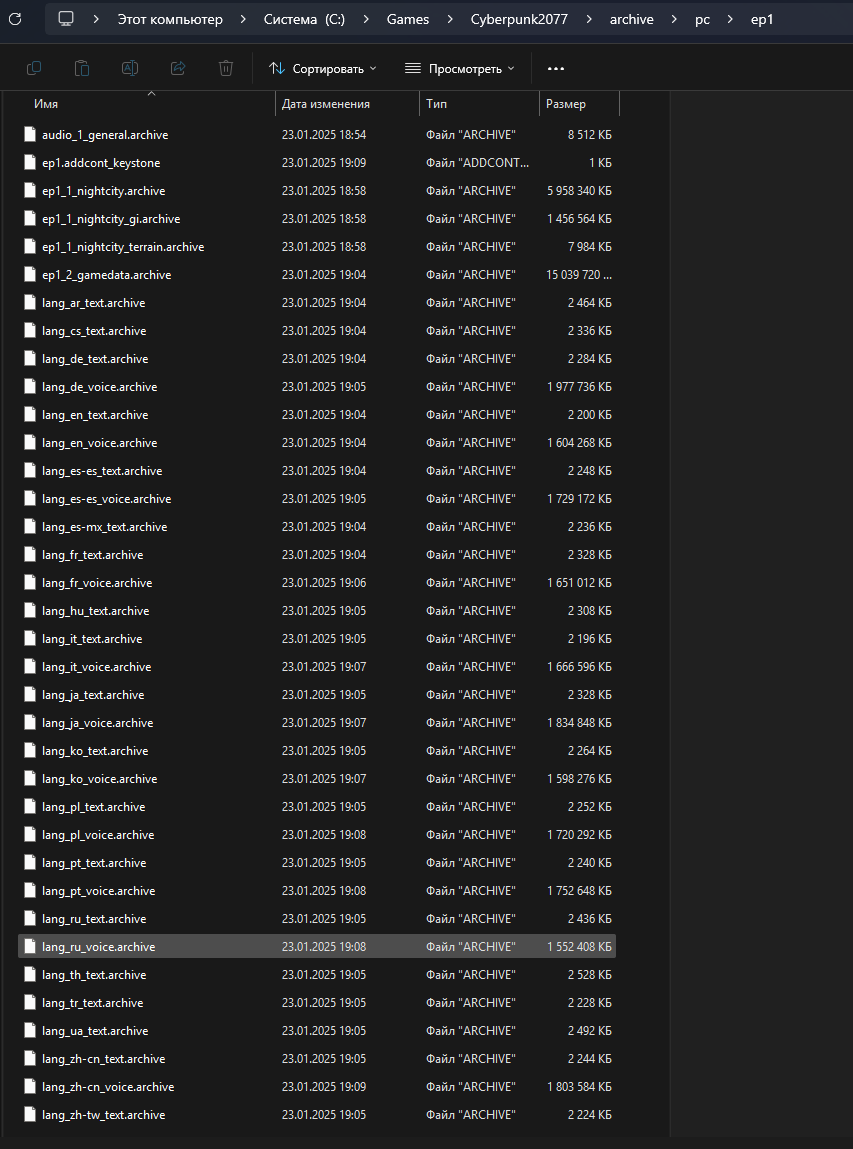Click the file icon of lang_en_voice.archive
Image resolution: width=853 pixels, height=1149 pixels.
[29, 443]
